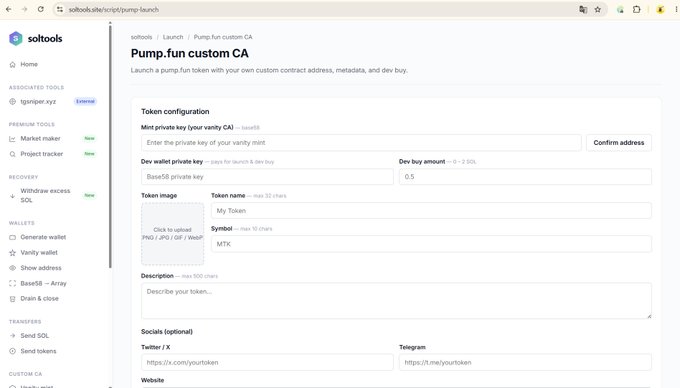Click the Send tokens icon

13,351
